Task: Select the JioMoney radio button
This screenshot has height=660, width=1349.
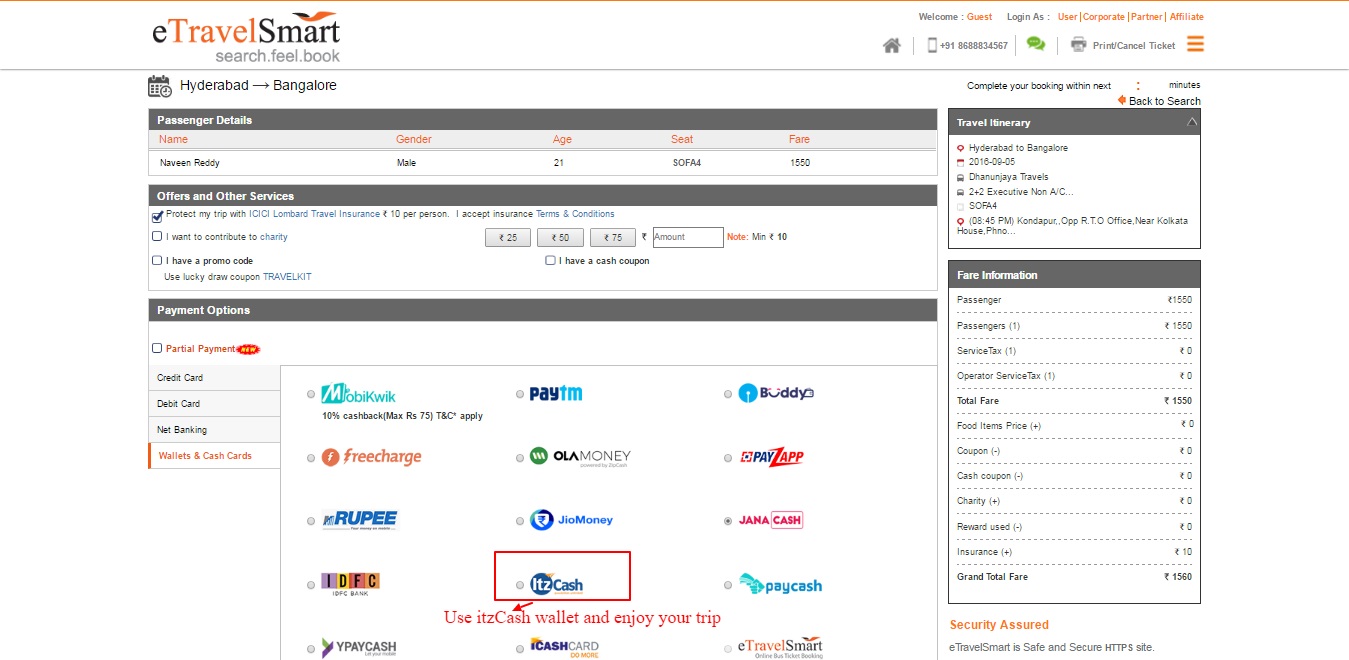Action: click(x=520, y=521)
